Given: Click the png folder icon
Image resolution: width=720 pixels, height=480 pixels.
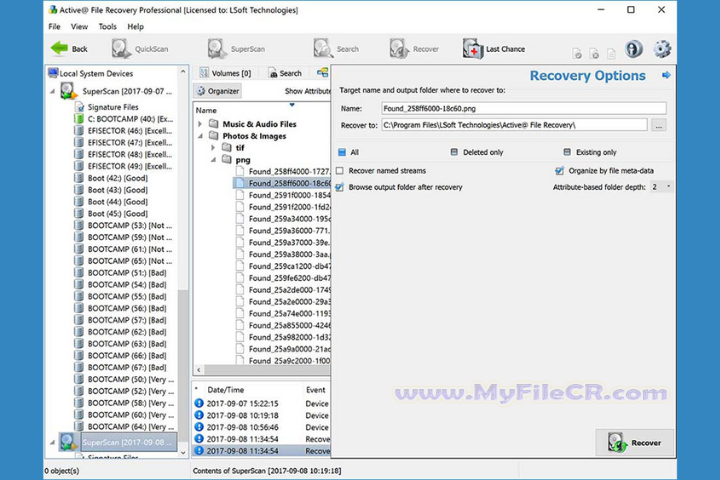Looking at the screenshot, I should pos(227,159).
